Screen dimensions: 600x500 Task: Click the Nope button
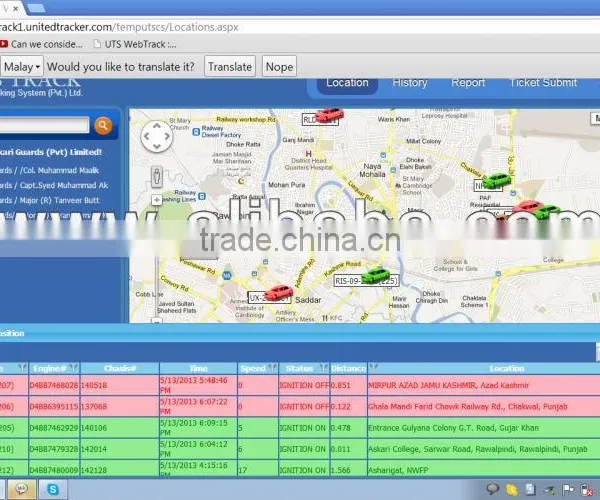click(x=279, y=67)
